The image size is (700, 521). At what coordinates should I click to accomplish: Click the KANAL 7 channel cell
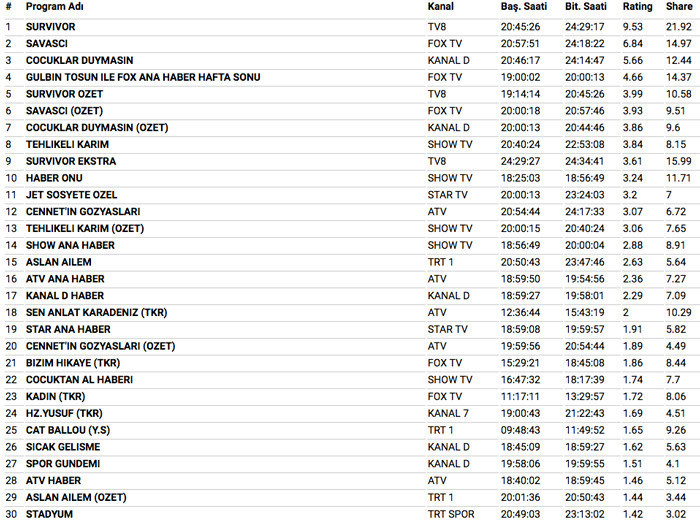448,413
